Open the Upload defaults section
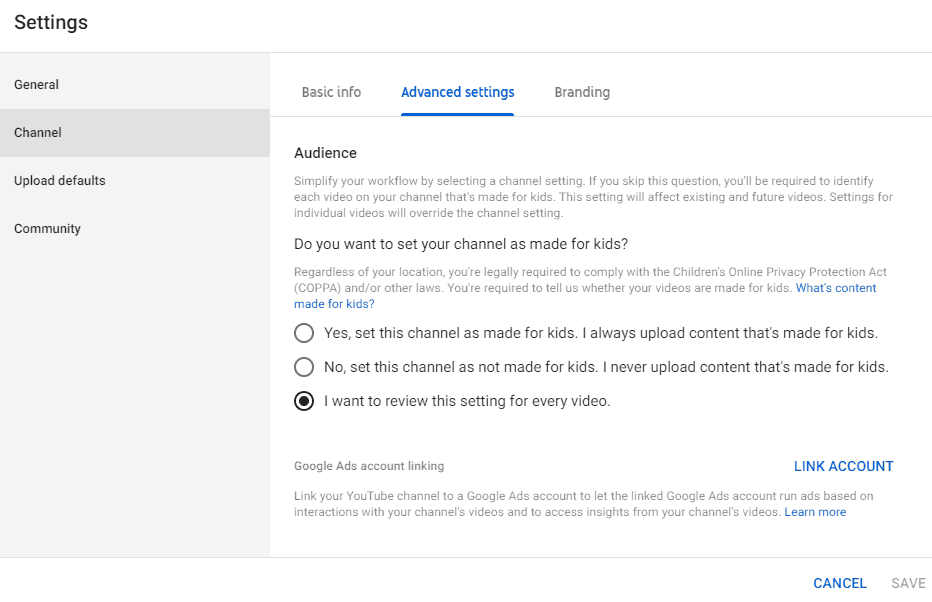The height and width of the screenshot is (602, 932). point(135,181)
